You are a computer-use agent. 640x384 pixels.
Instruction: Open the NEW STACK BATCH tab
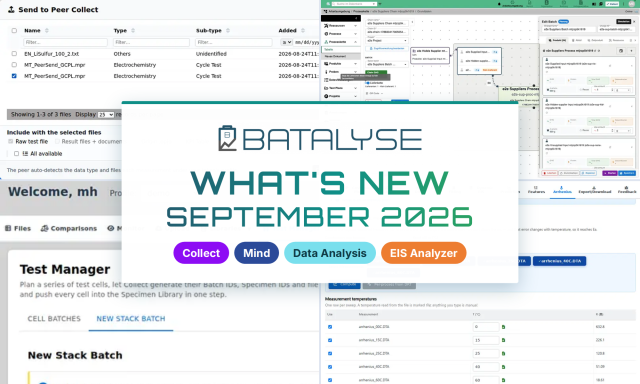(131, 319)
